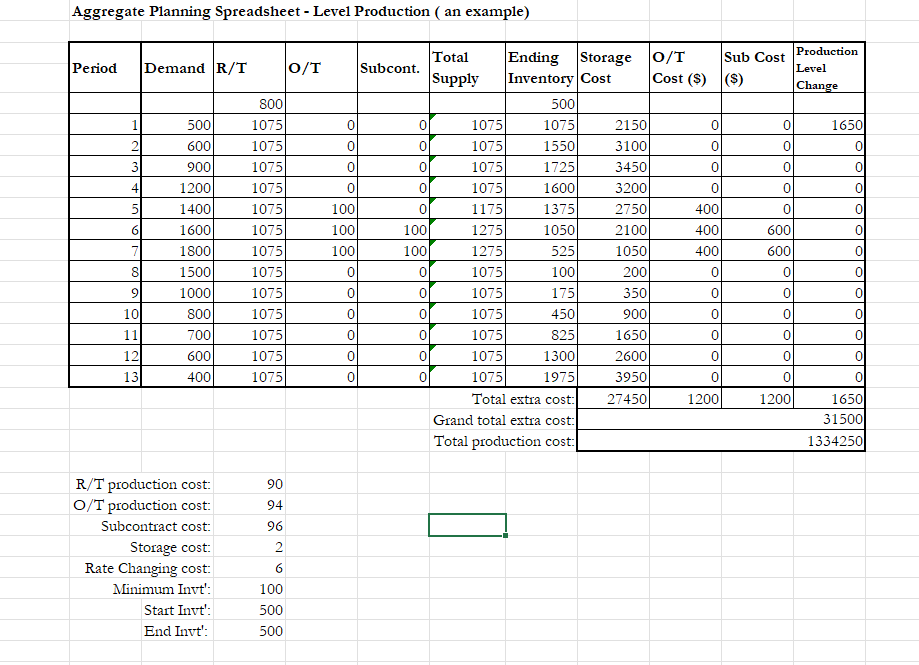Select the R/T production cost value 90
919x665 pixels.
point(273,484)
